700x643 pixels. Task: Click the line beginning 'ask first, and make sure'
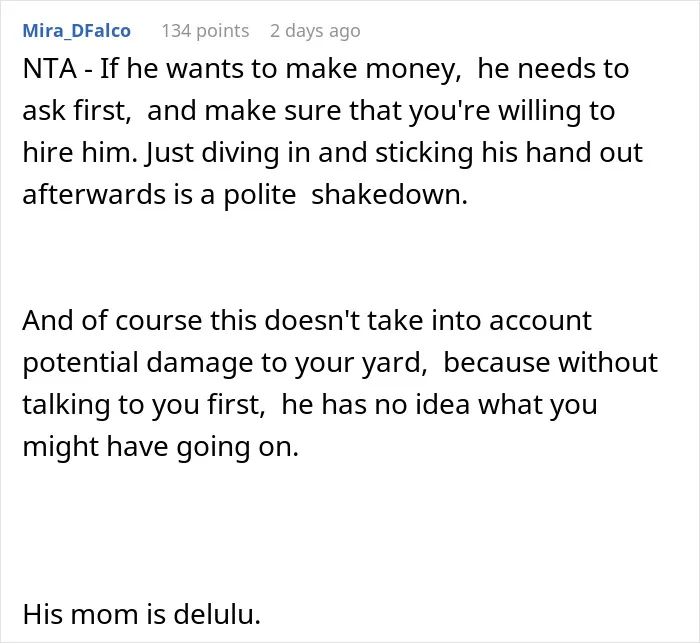pos(319,111)
